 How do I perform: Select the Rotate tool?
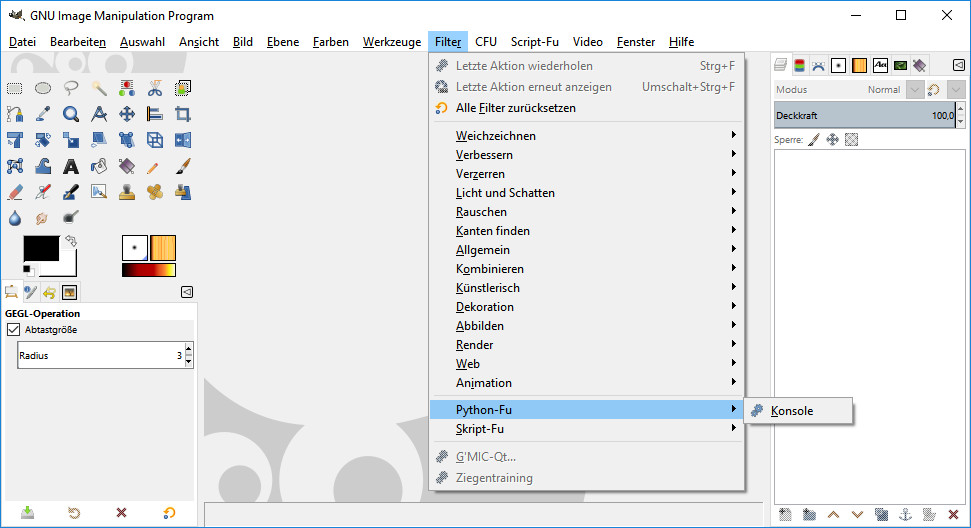pyautogui.click(x=43, y=140)
